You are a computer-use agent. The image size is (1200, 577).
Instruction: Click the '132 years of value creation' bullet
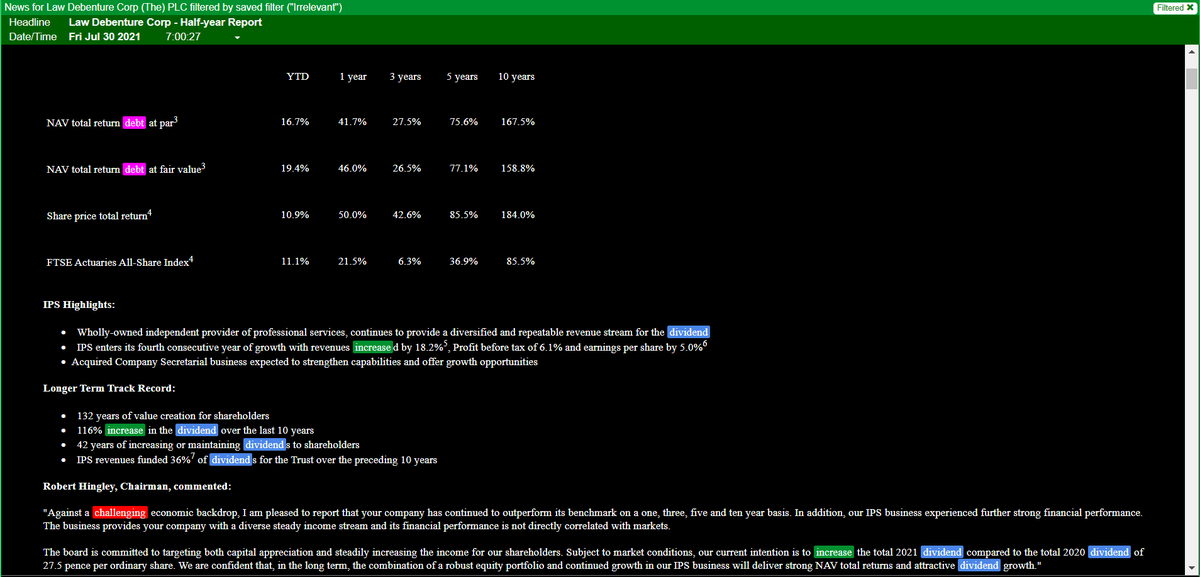(x=173, y=415)
